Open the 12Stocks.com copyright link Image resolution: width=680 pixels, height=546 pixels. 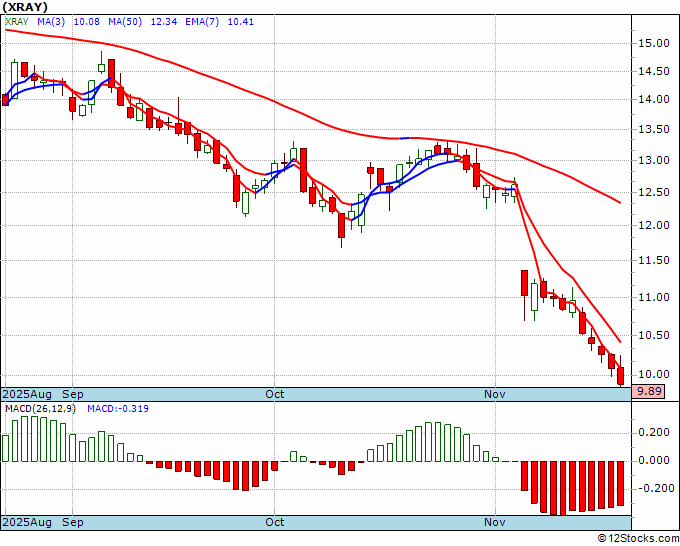point(638,539)
